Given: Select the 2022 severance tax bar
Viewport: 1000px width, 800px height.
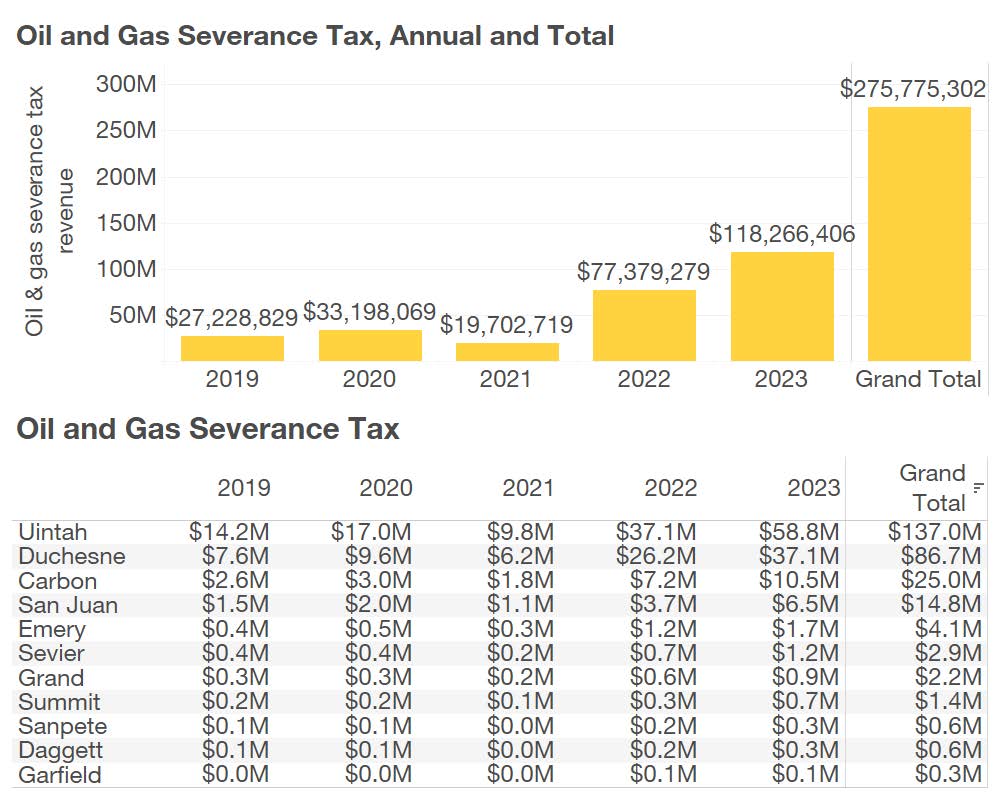Looking at the screenshot, I should pyautogui.click(x=644, y=325).
